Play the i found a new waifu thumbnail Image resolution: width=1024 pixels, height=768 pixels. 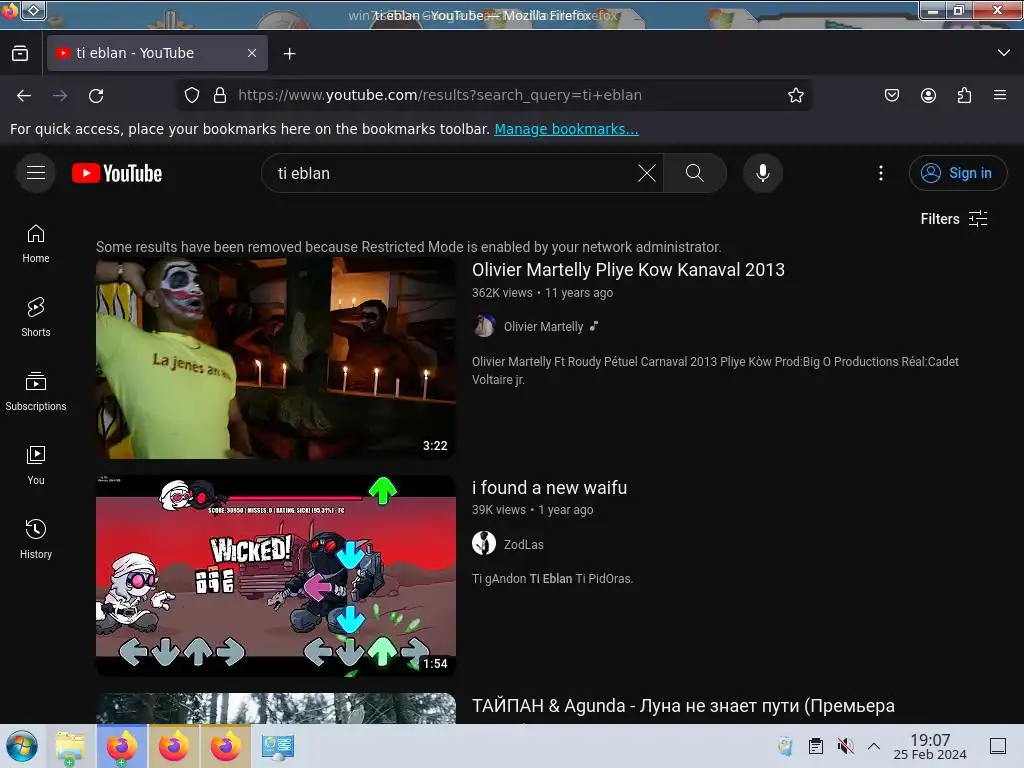pyautogui.click(x=276, y=575)
